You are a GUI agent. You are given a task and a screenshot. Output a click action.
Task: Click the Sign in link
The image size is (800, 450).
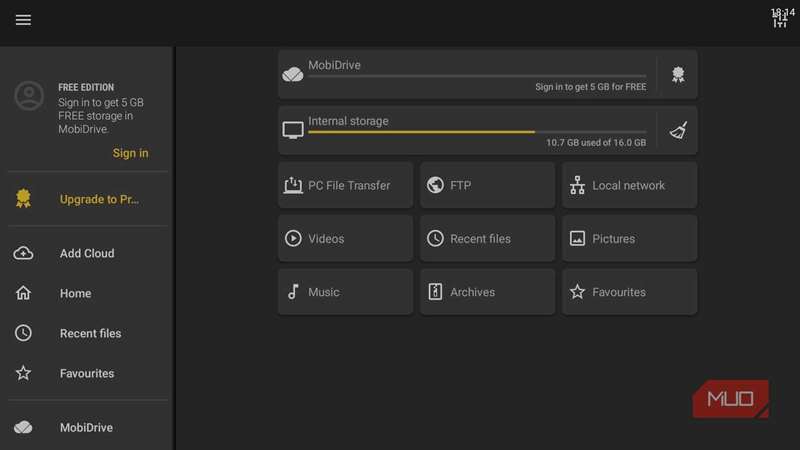(130, 153)
